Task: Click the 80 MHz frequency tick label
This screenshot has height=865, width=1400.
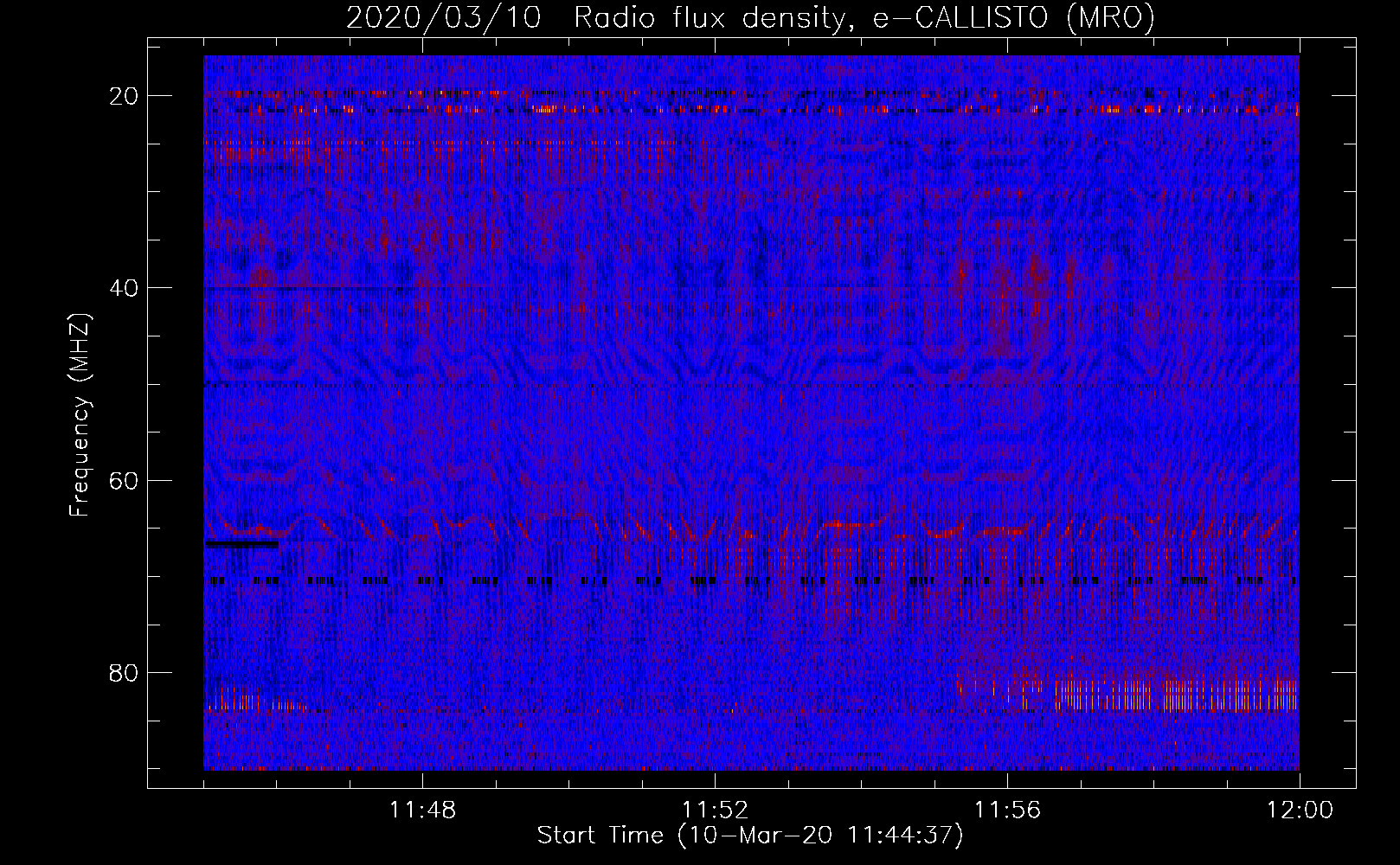Action: click(x=125, y=673)
